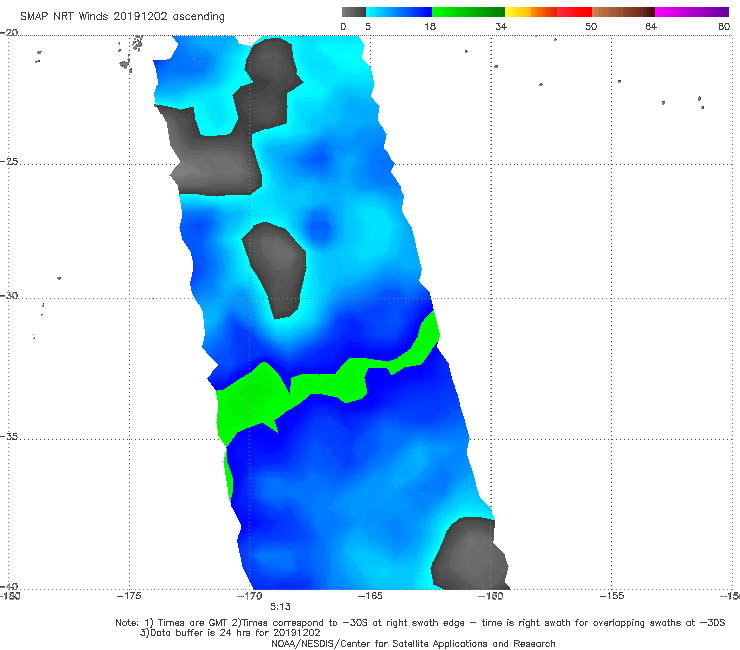Click the 'Data buffer is 24 hrs' note
The height and width of the screenshot is (650, 740).
[x=230, y=633]
